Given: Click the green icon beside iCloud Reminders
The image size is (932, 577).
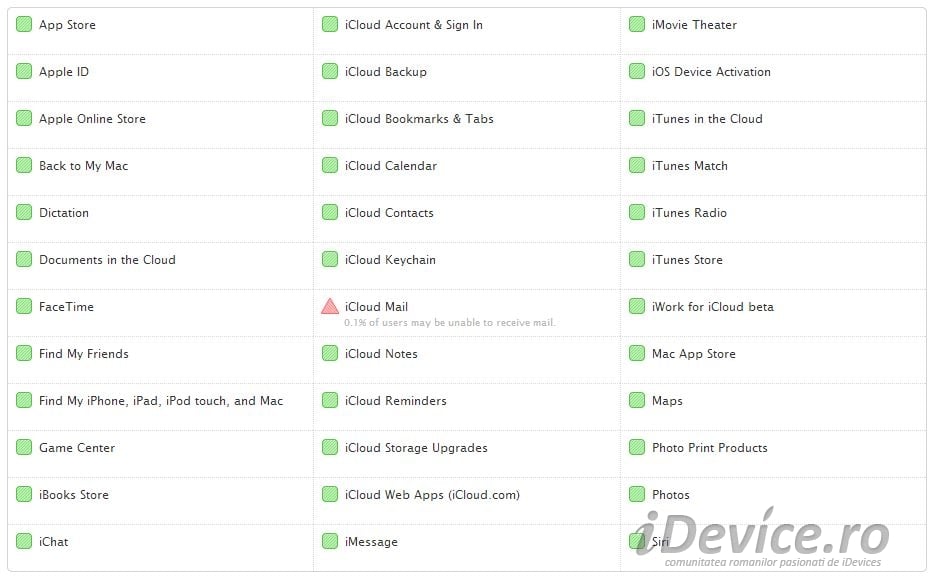Looking at the screenshot, I should [x=330, y=400].
